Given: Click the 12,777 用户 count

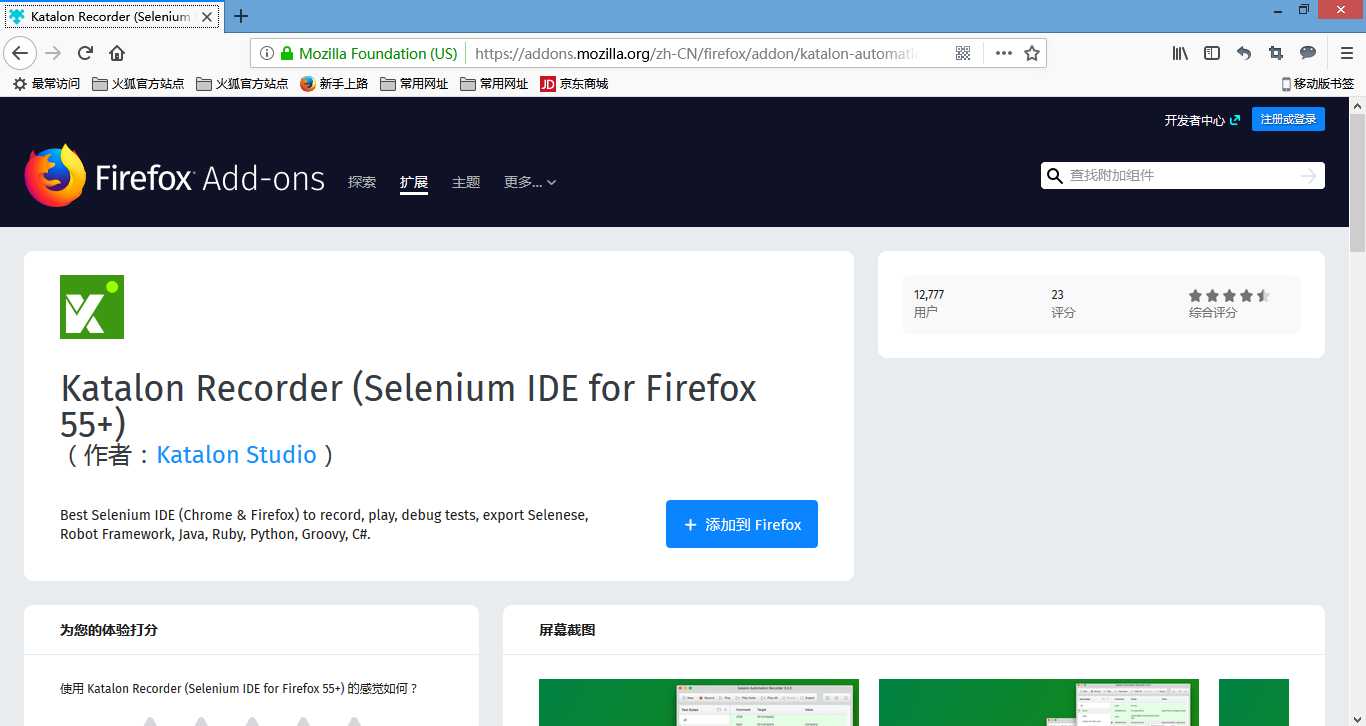Looking at the screenshot, I should (x=929, y=303).
